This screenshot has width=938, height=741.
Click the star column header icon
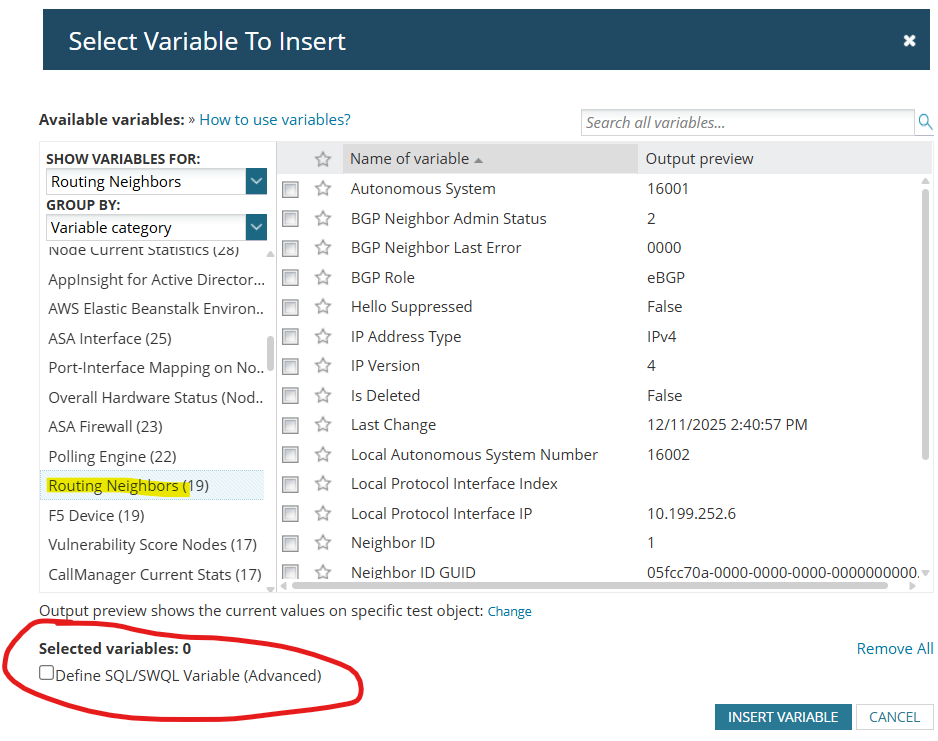[323, 159]
